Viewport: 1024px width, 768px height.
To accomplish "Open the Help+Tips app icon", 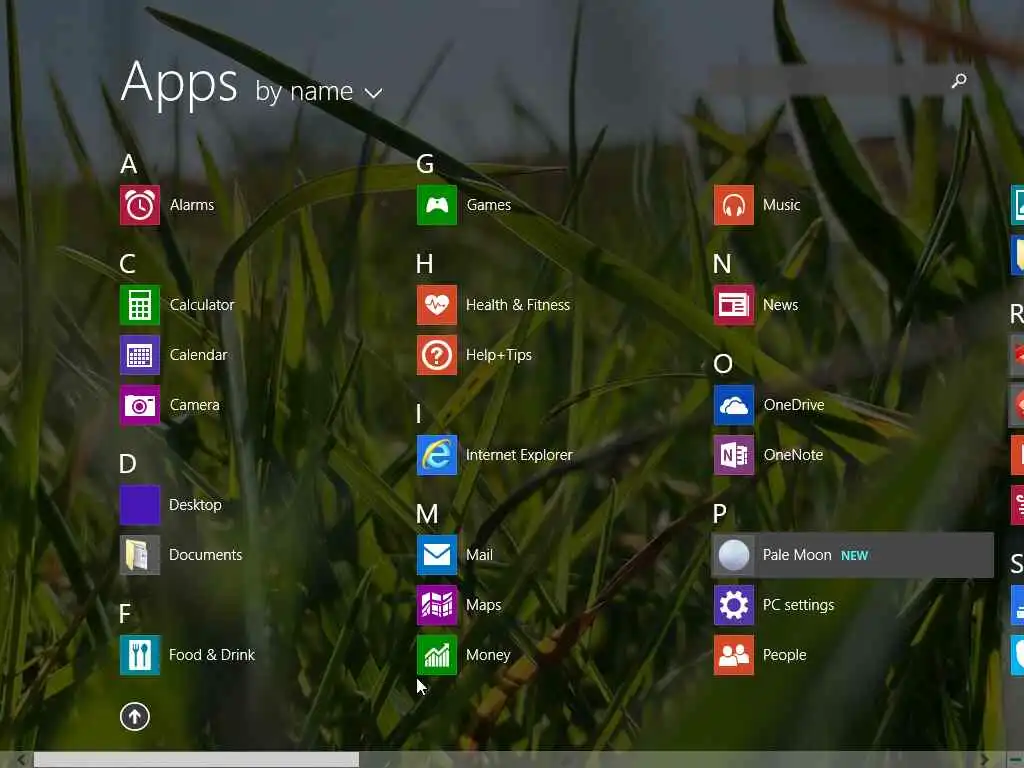I will pos(437,355).
